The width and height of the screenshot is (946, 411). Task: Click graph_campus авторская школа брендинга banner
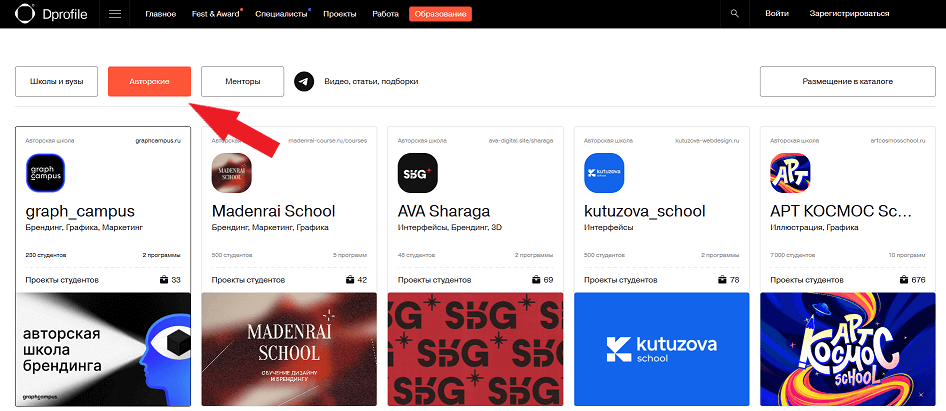pyautogui.click(x=103, y=349)
